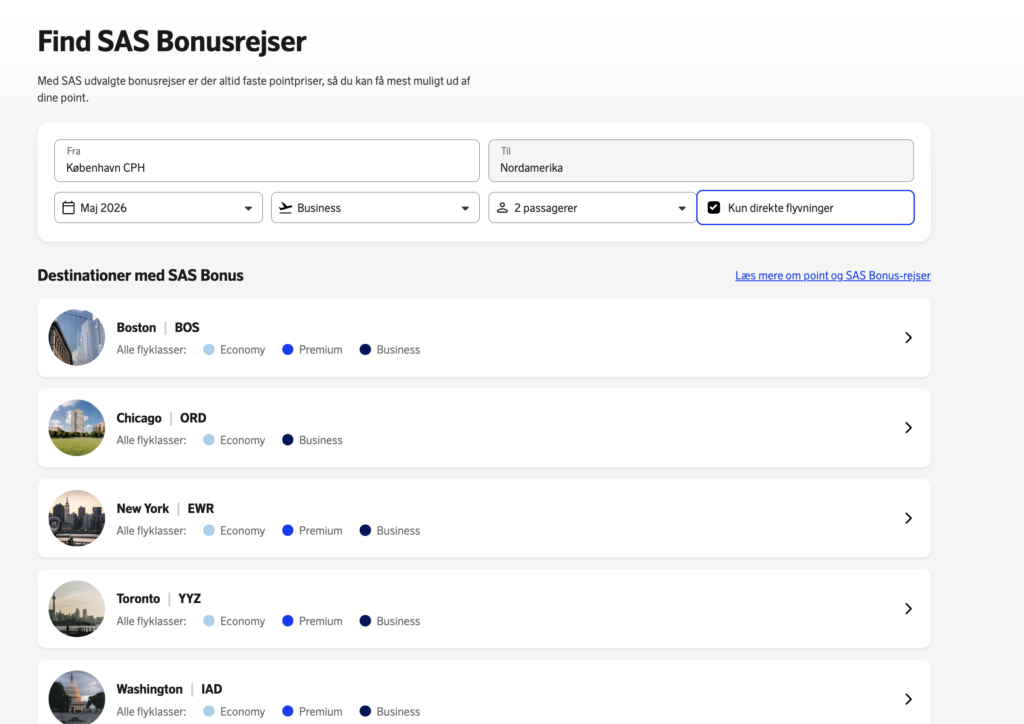The image size is (1024, 724).
Task: Click the chevron arrow on New York row
Action: coord(908,518)
